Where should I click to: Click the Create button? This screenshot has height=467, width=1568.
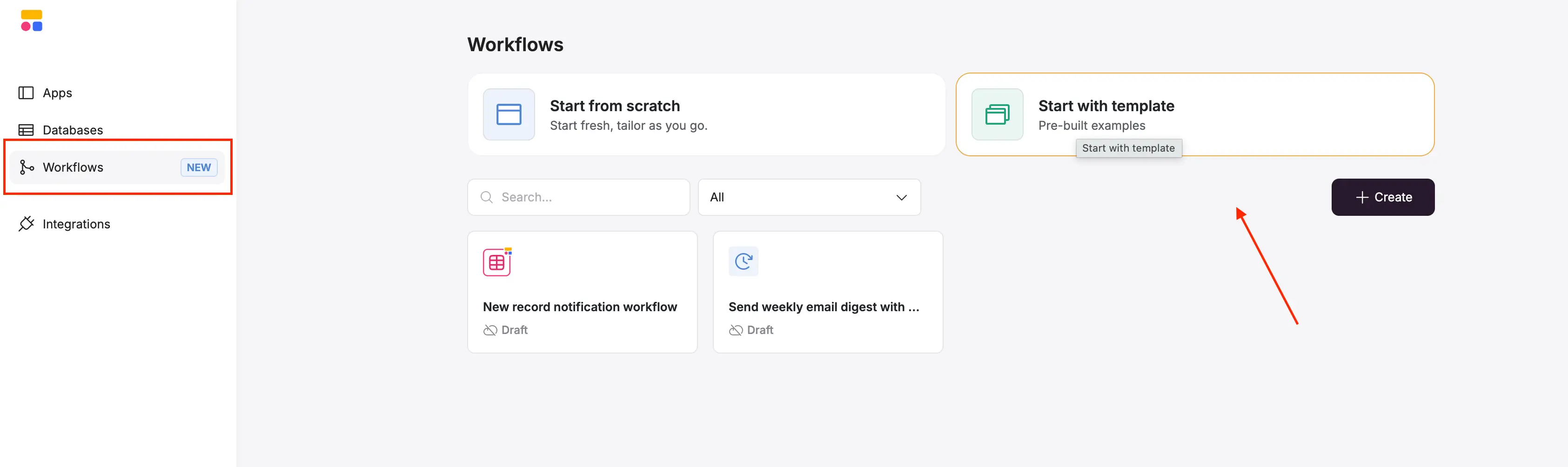(1382, 197)
